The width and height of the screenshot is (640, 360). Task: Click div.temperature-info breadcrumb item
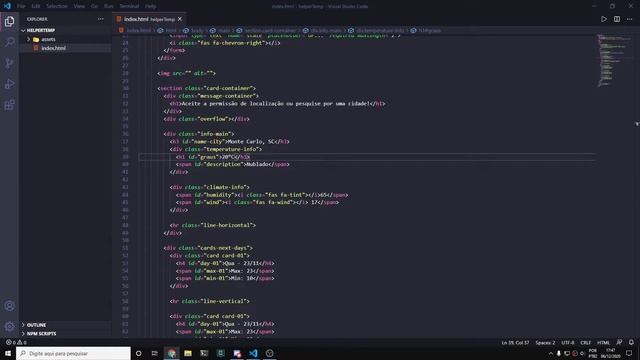[380, 31]
